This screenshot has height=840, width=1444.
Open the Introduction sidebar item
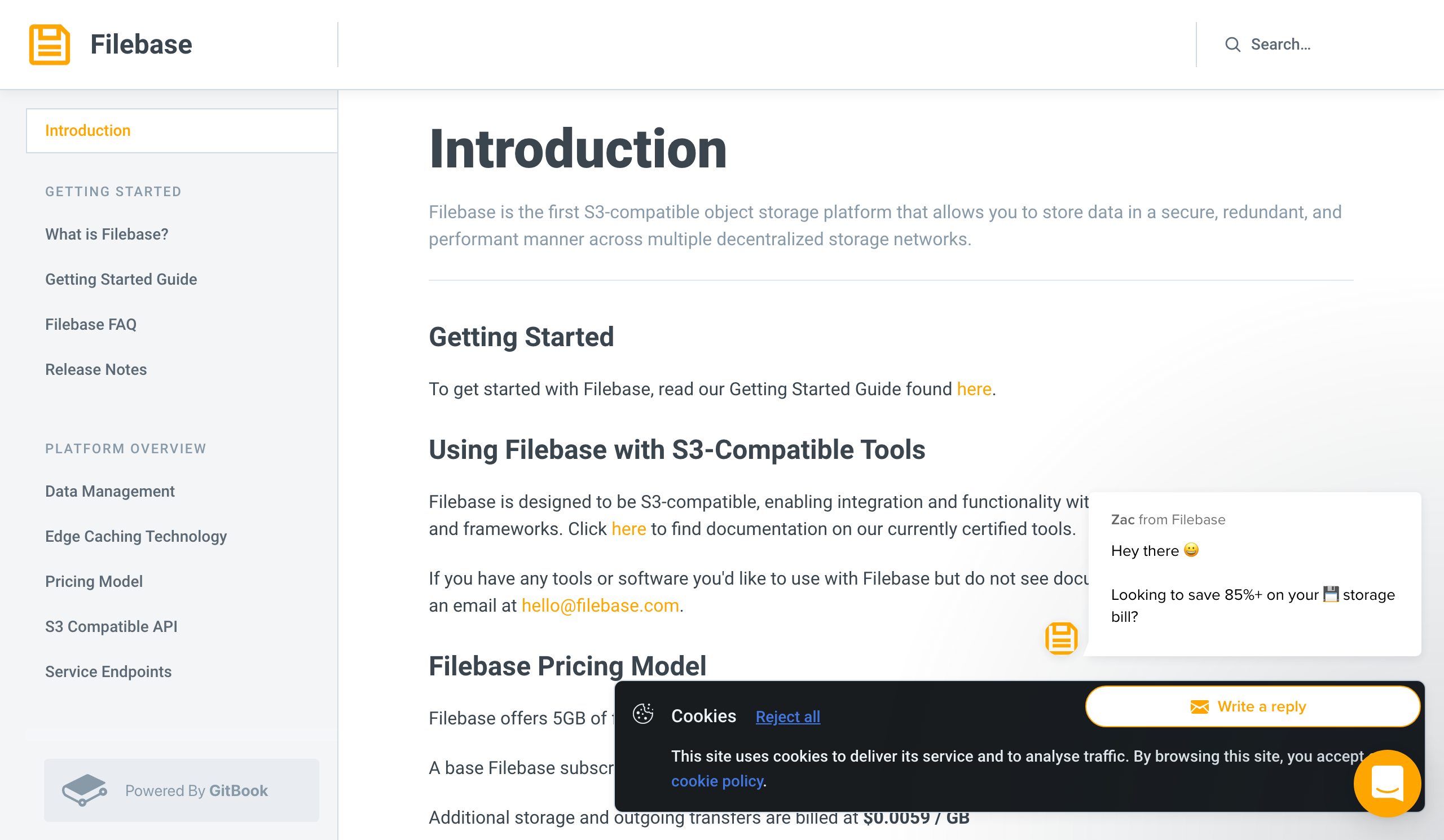coord(182,131)
